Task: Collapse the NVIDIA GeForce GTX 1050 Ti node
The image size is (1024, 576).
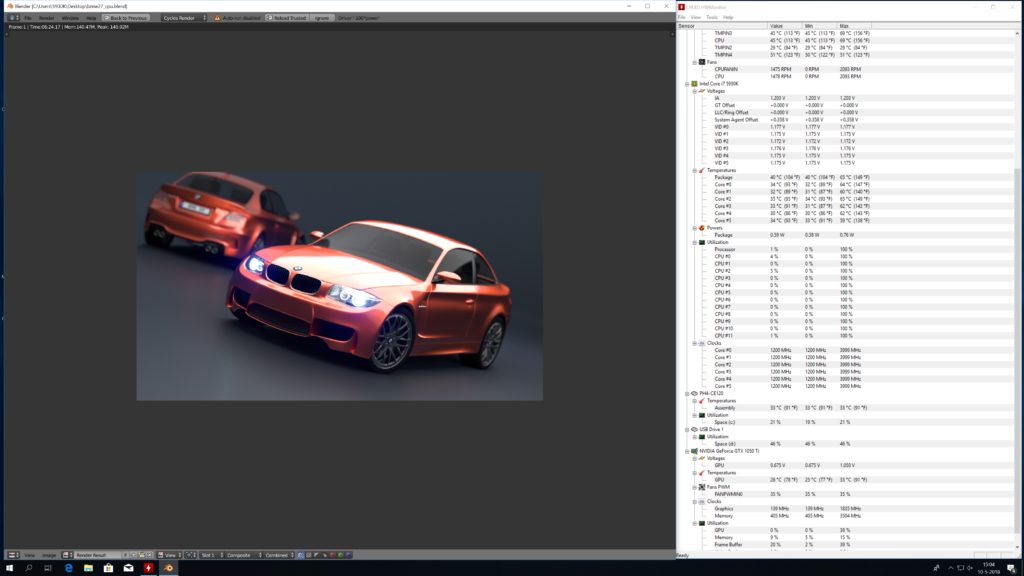Action: pyautogui.click(x=687, y=451)
